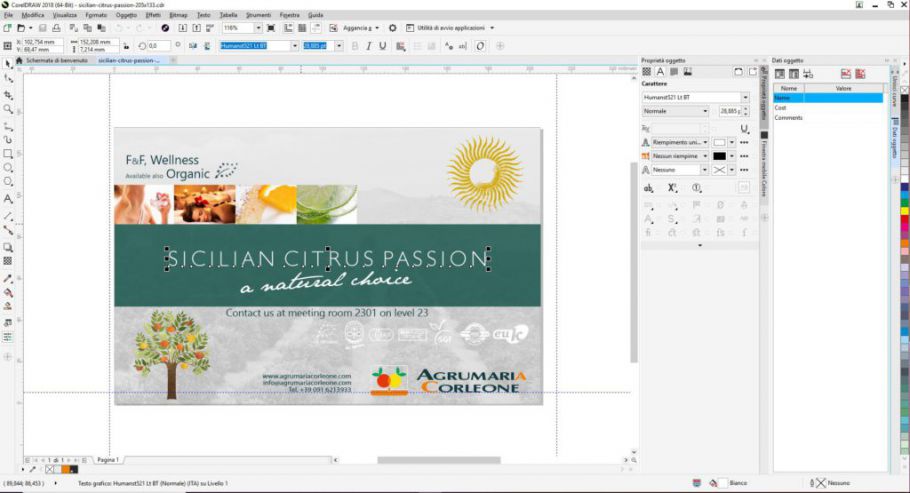The height and width of the screenshot is (493, 910).
Task: Toggle Italic text formatting
Action: (x=368, y=46)
